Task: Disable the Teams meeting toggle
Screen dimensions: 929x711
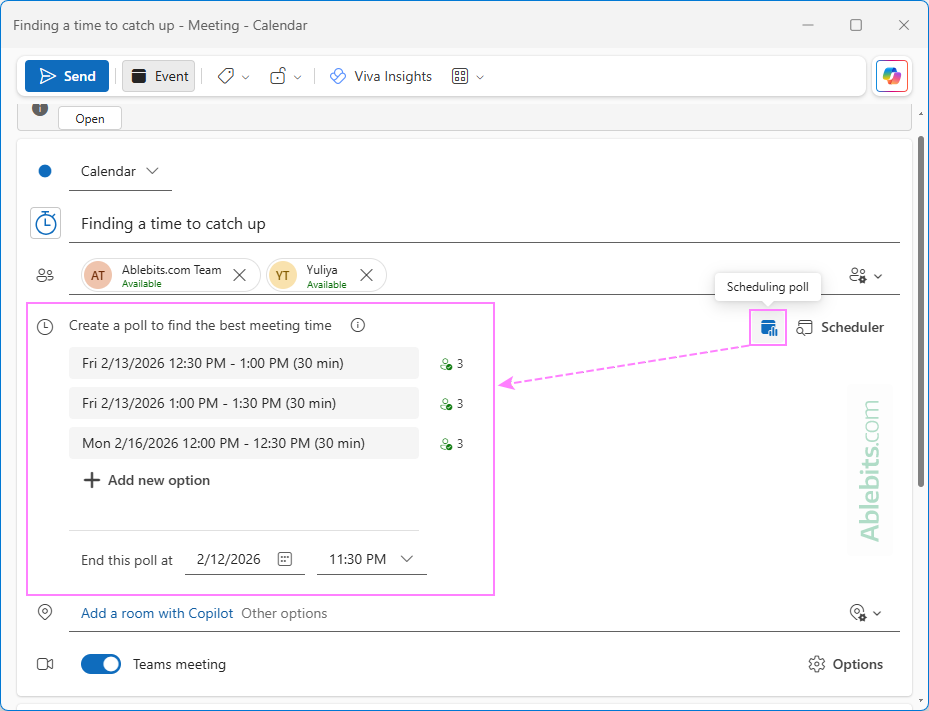Action: (x=100, y=663)
